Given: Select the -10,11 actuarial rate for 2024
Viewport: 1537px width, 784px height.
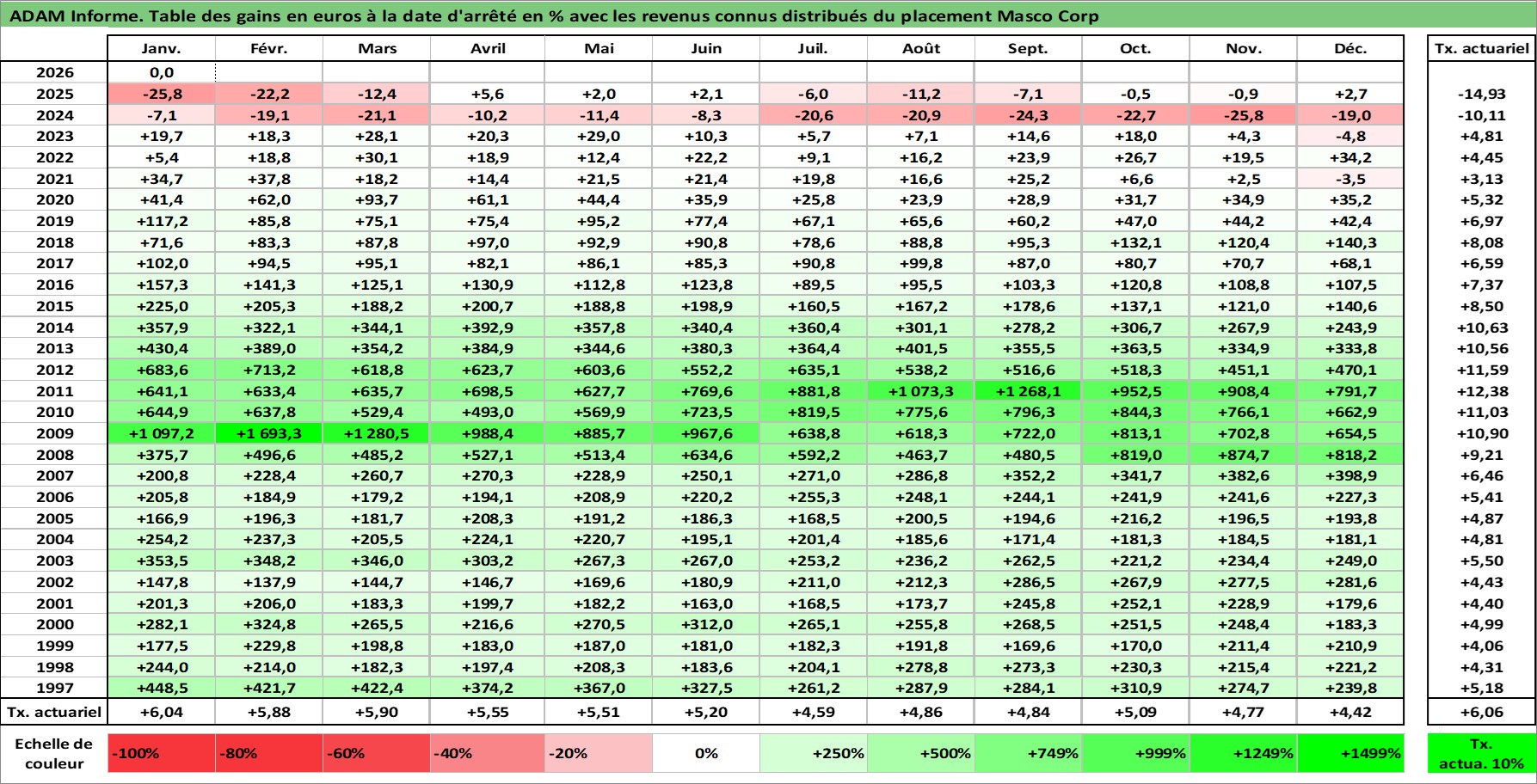Looking at the screenshot, I should [1481, 115].
